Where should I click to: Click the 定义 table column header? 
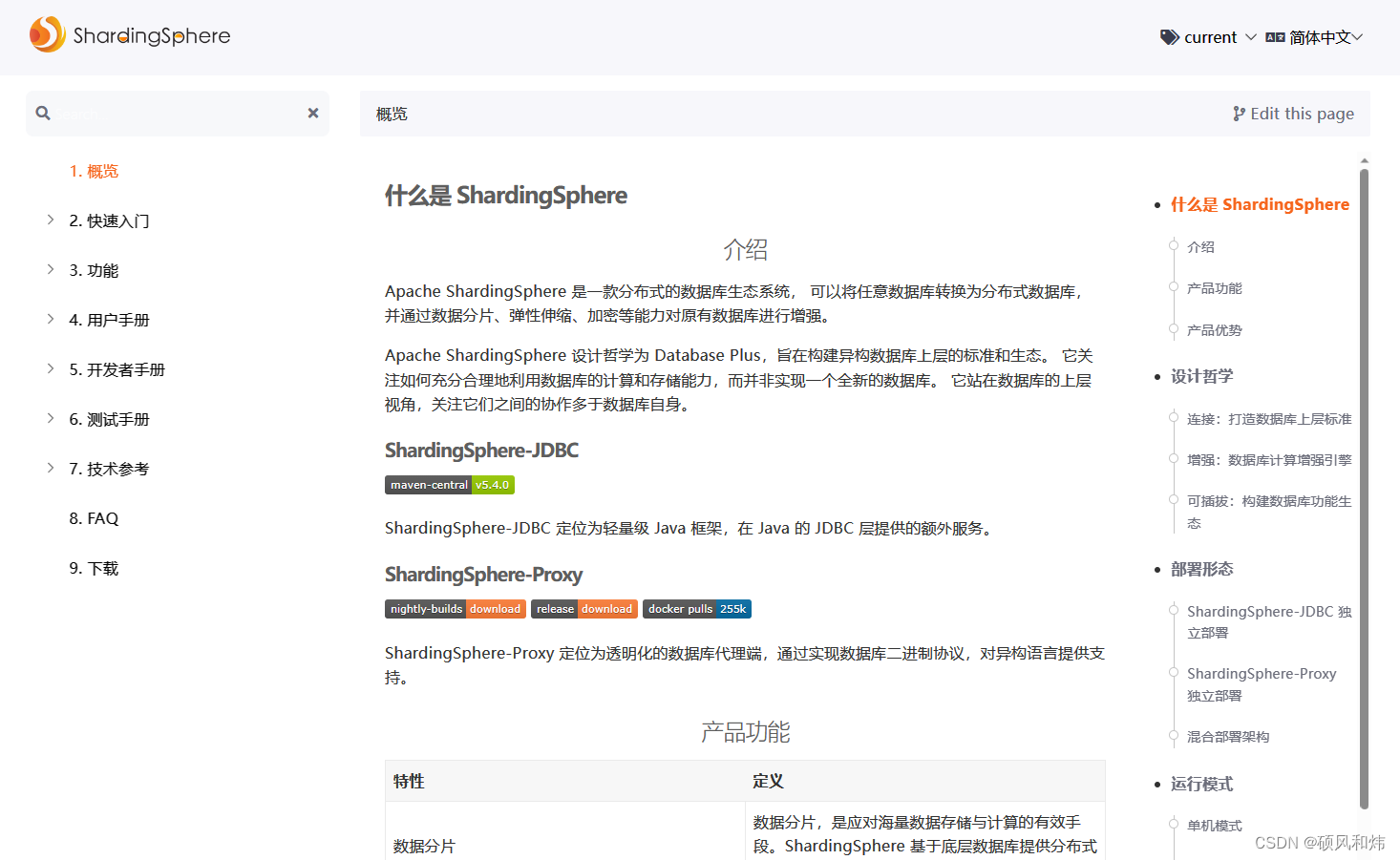pos(768,781)
